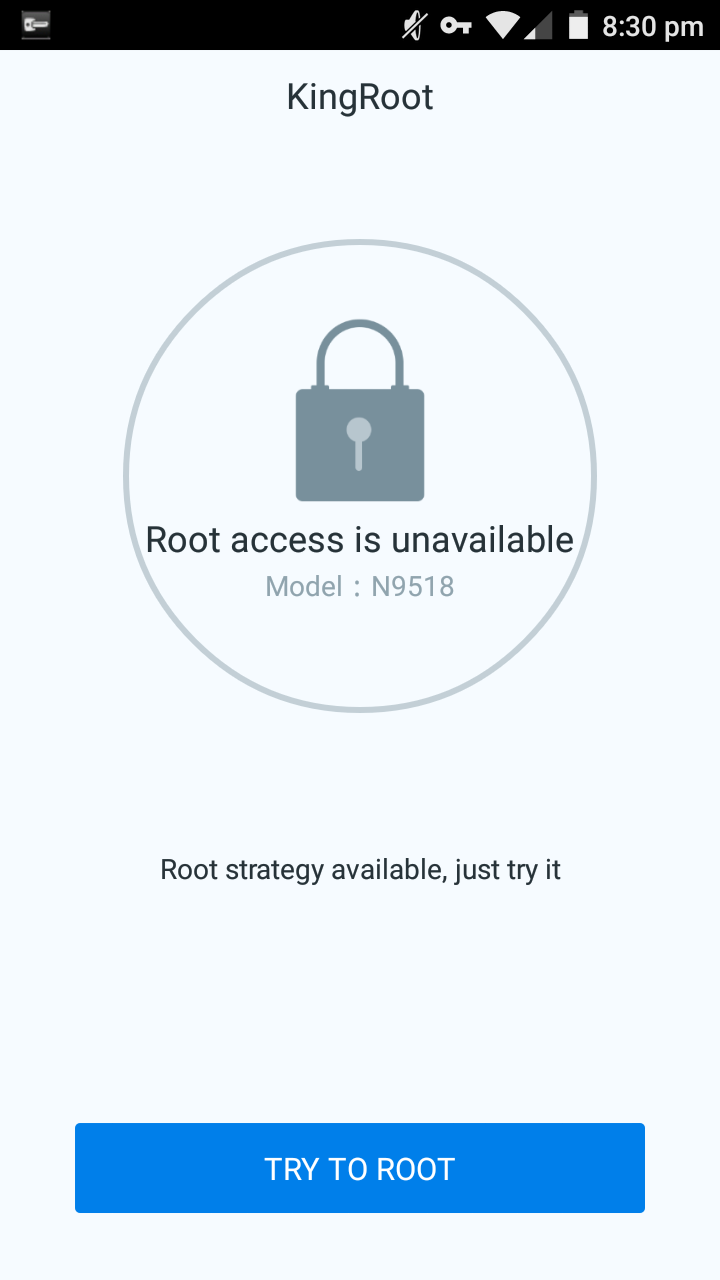Tap the Wi-Fi signal status icon
Screen dimensions: 720x1280
coord(503,25)
